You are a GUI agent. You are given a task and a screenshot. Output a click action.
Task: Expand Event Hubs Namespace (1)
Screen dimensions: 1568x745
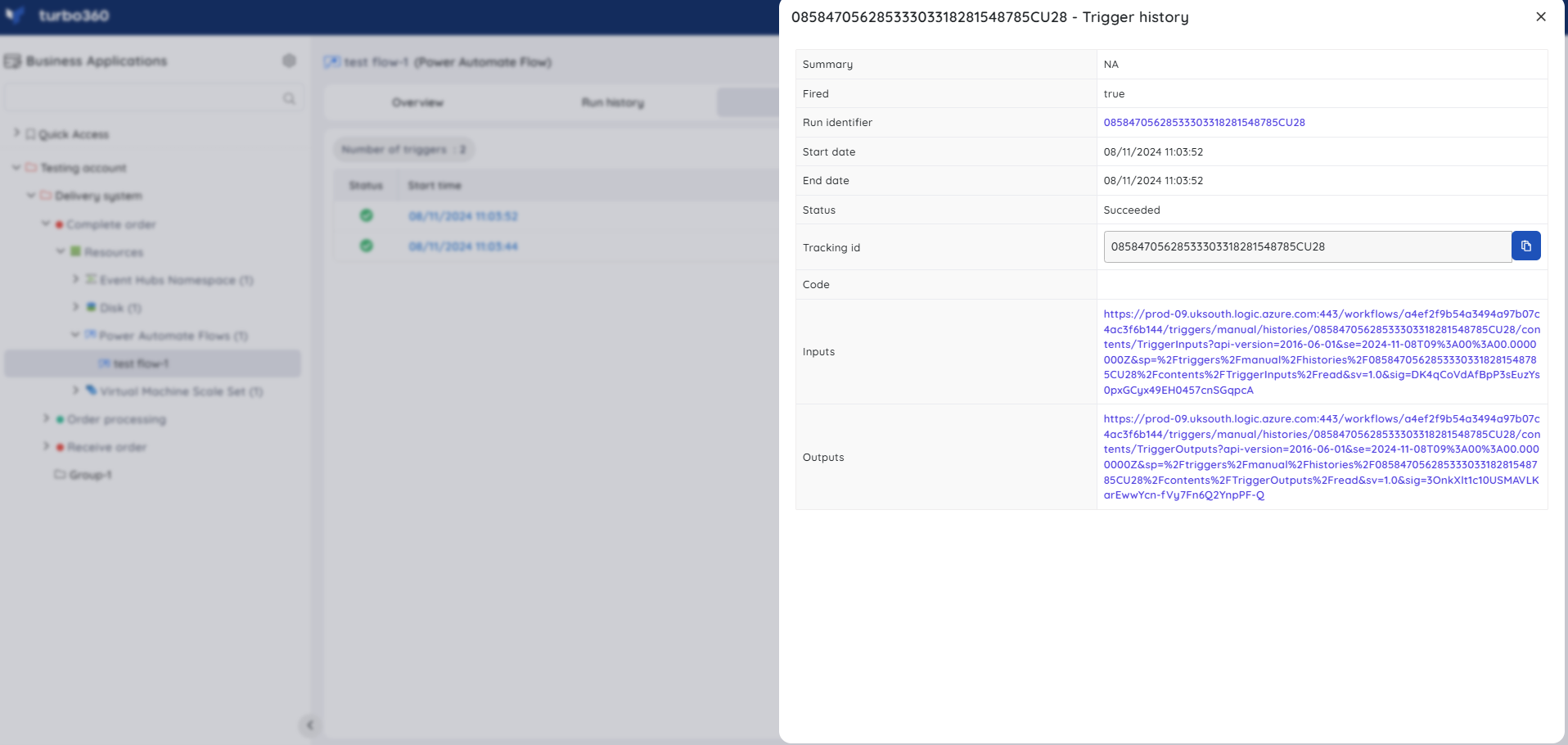(75, 278)
